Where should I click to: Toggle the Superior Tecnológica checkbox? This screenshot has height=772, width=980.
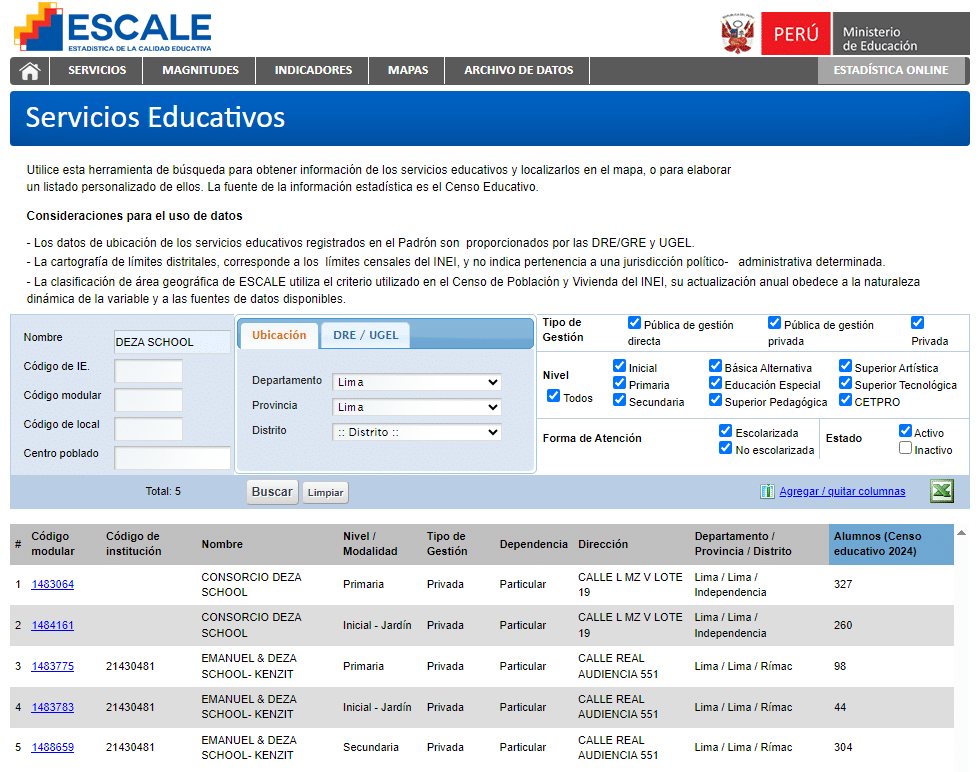[x=846, y=383]
